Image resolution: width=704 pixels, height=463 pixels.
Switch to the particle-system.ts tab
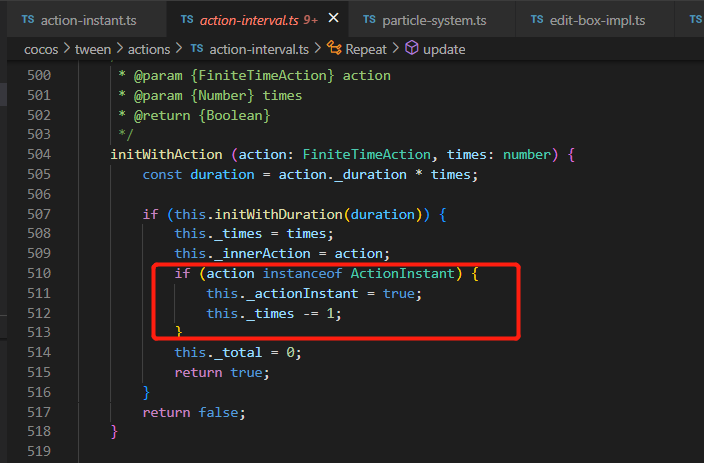pyautogui.click(x=433, y=20)
